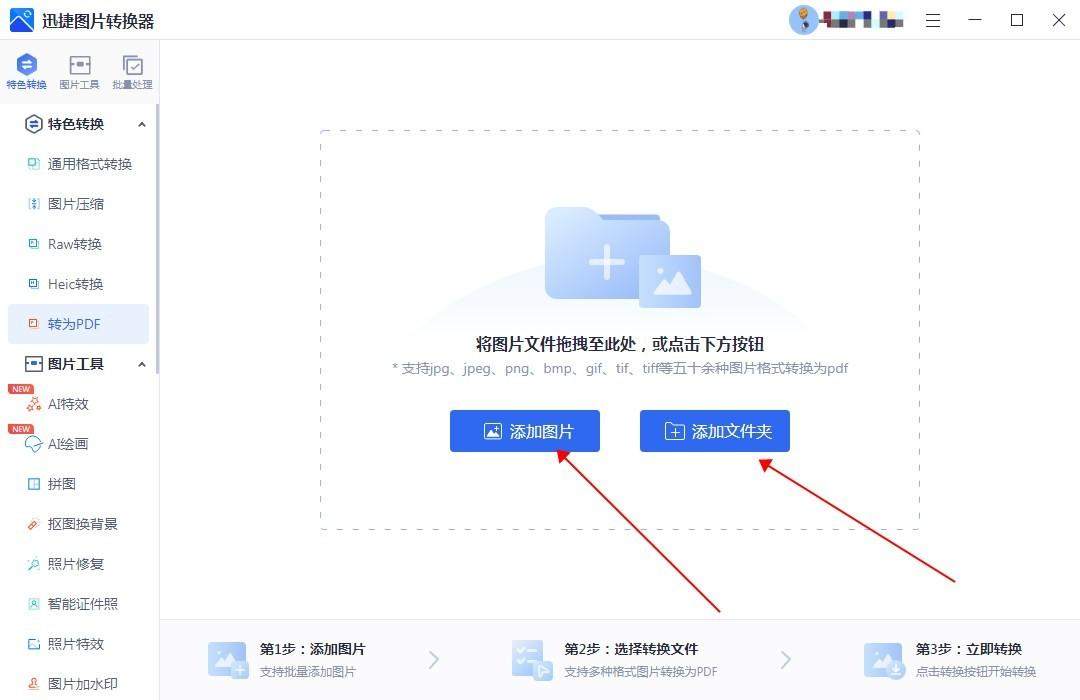The image size is (1080, 700).
Task: Click the AI特效 sparkle icon
Action: coord(33,404)
